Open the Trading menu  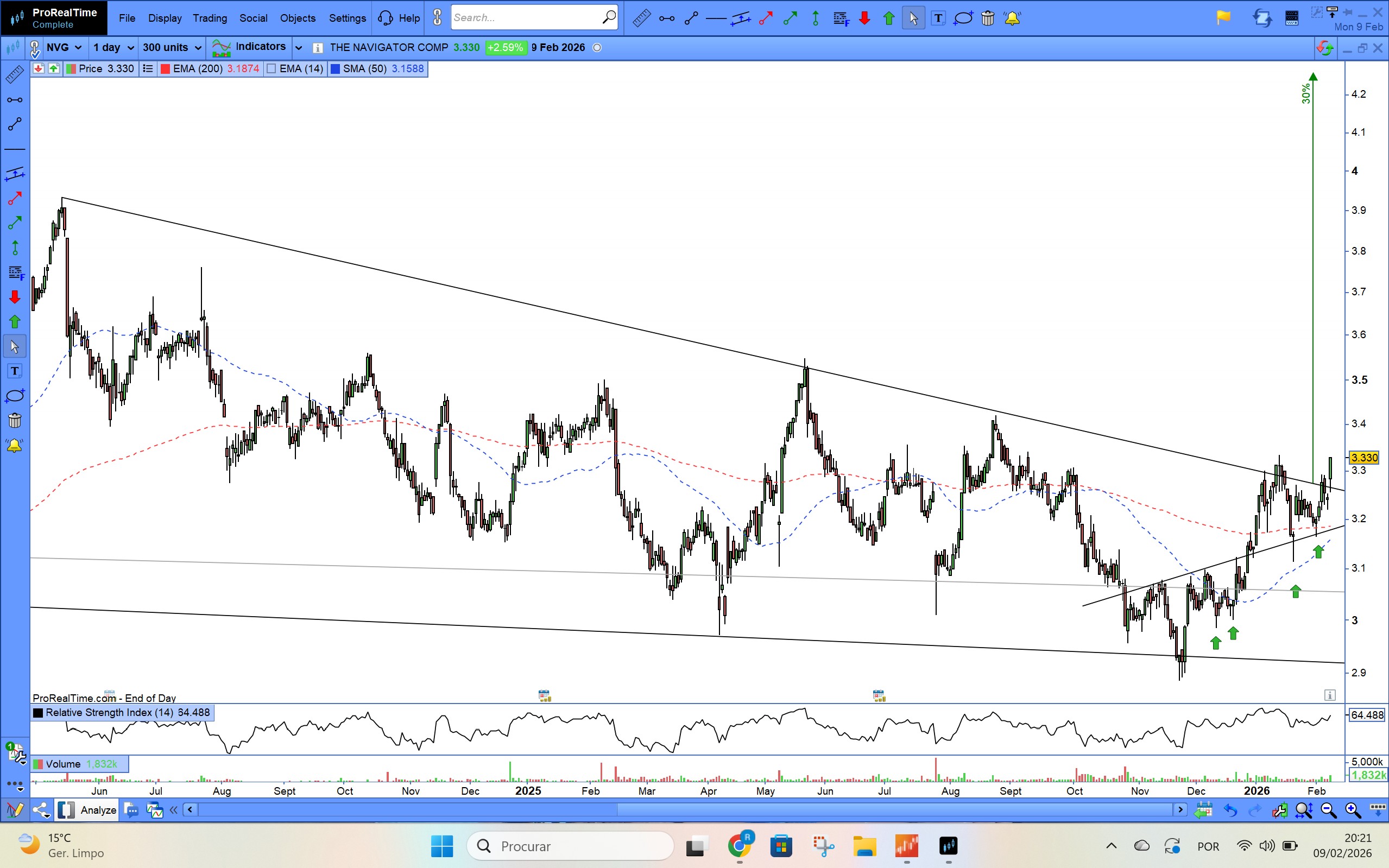(x=210, y=18)
